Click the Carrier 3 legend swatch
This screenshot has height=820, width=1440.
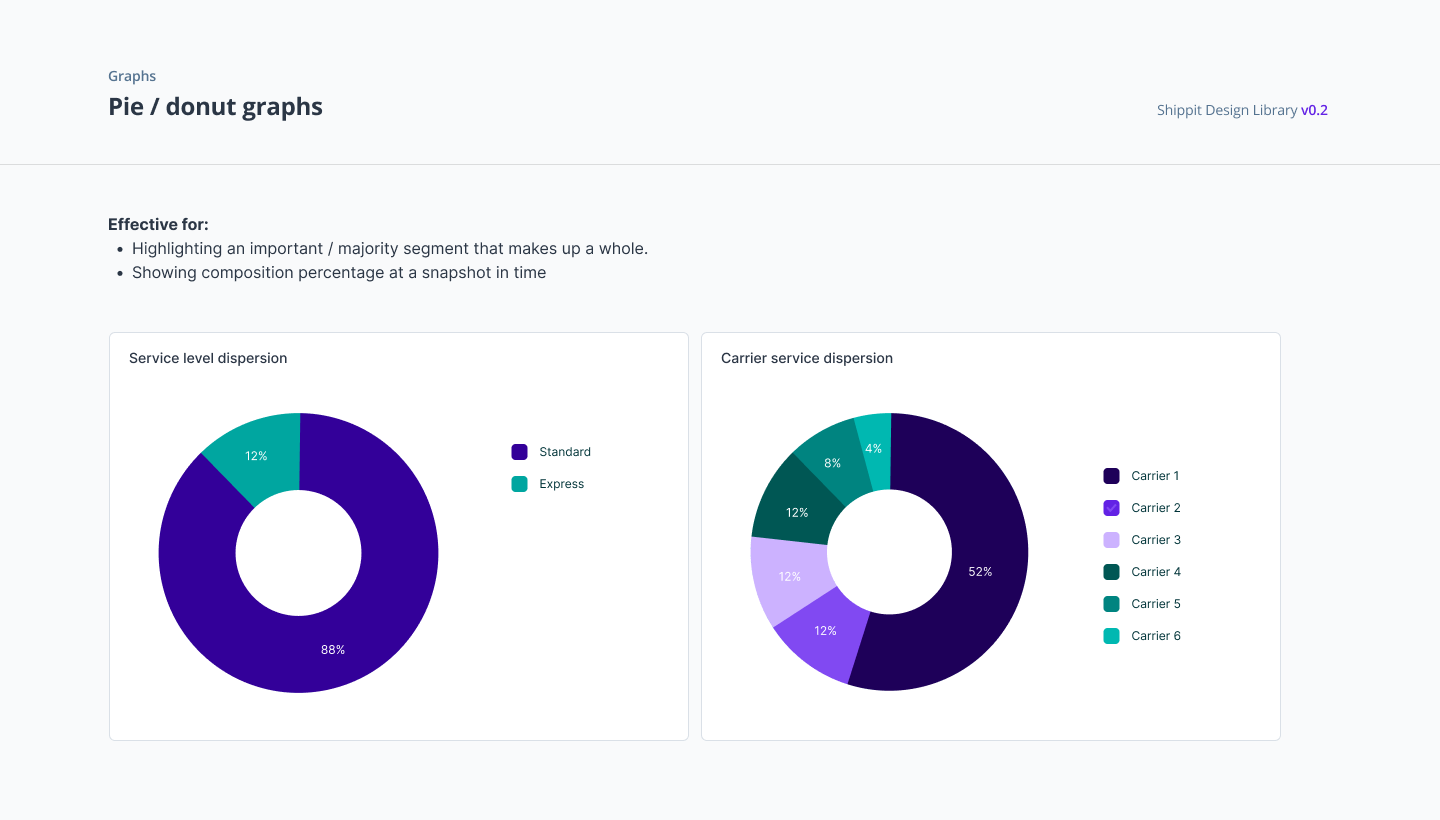point(1111,540)
